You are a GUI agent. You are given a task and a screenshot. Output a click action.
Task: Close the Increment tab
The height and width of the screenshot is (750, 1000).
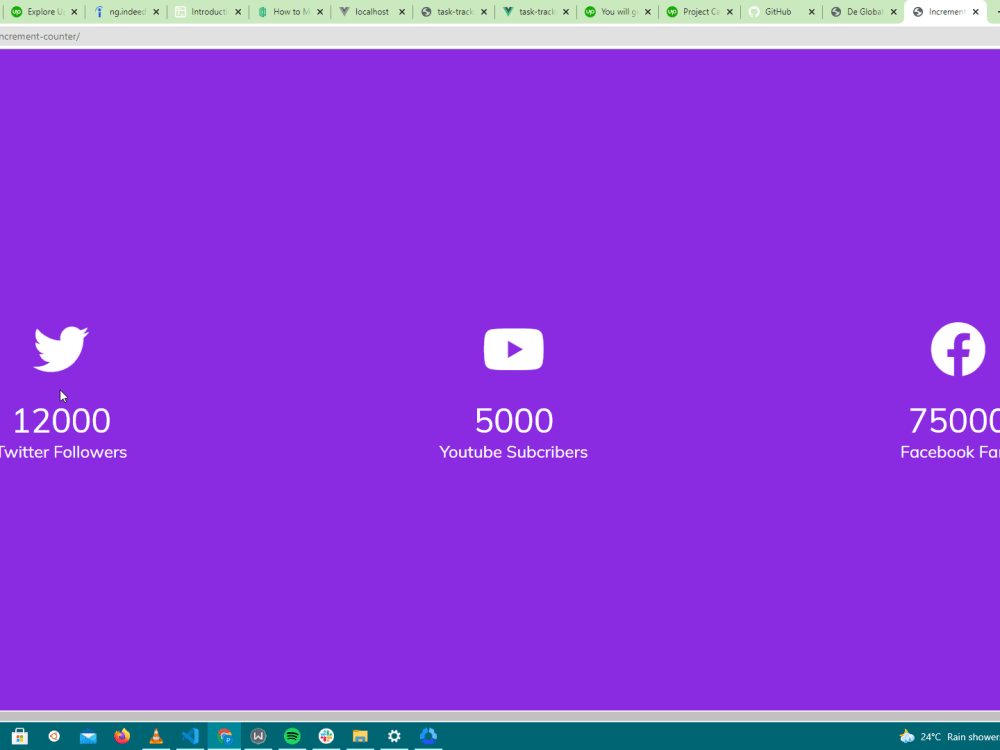coord(976,11)
